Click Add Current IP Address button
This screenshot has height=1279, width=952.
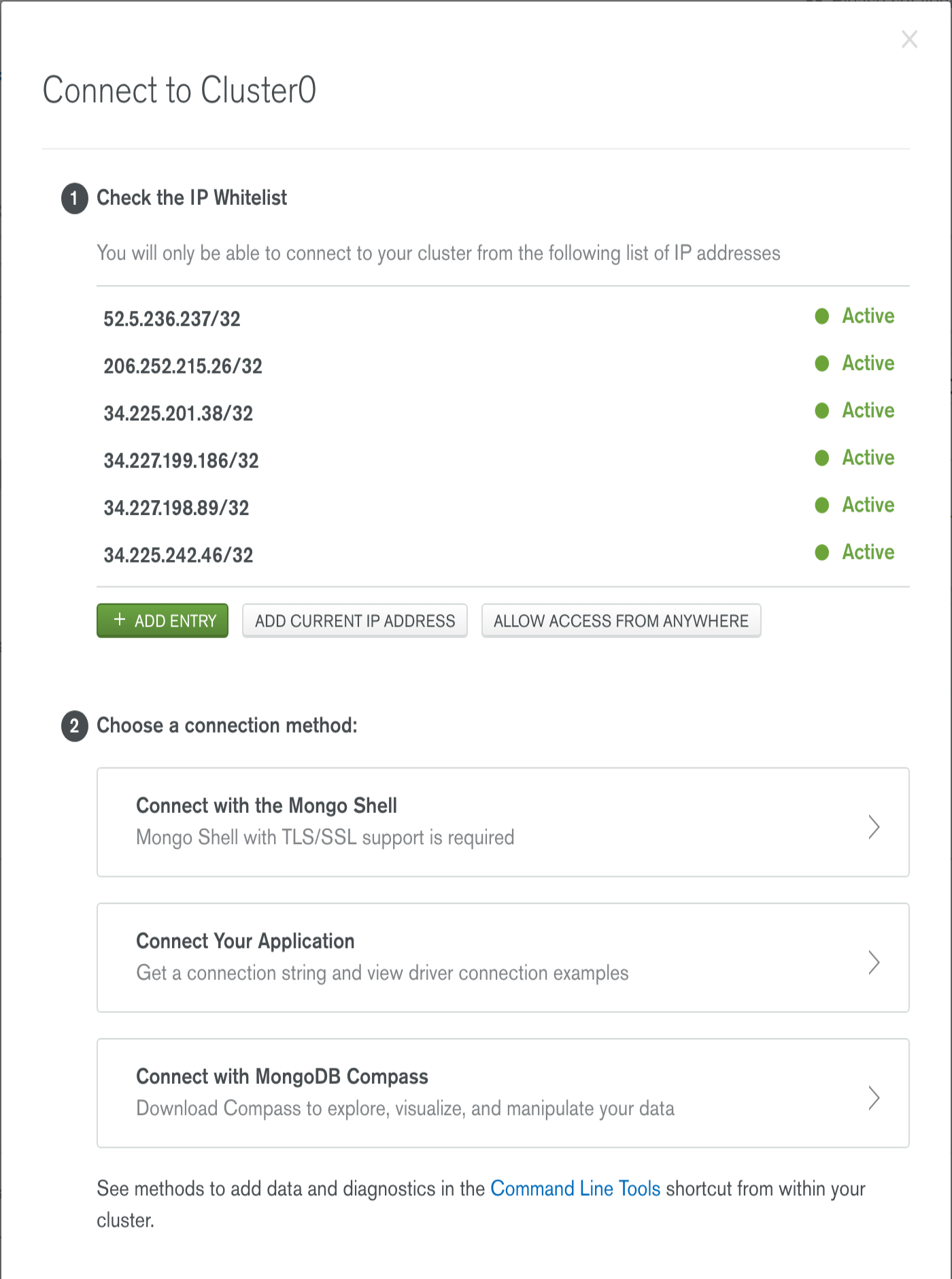(x=355, y=620)
